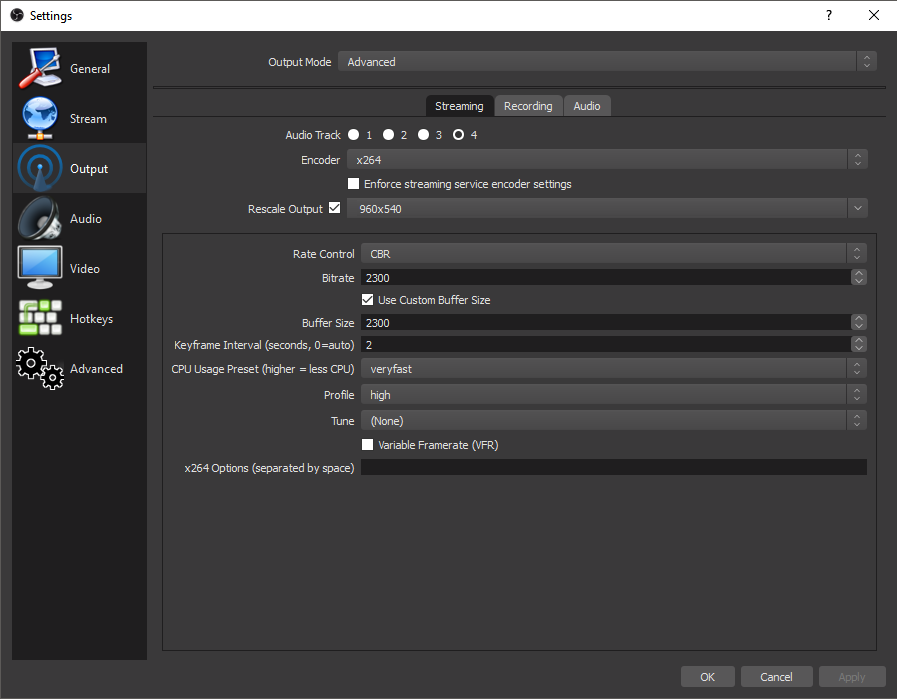This screenshot has width=897, height=699.
Task: Select Audio Track 1
Action: click(354, 134)
